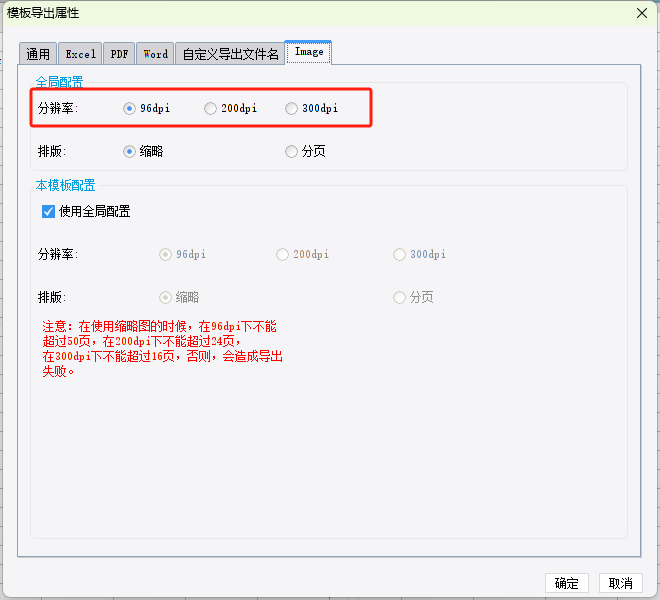The width and height of the screenshot is (660, 600).
Task: Pick 200dpi in 本模板配置 section
Action: (283, 254)
